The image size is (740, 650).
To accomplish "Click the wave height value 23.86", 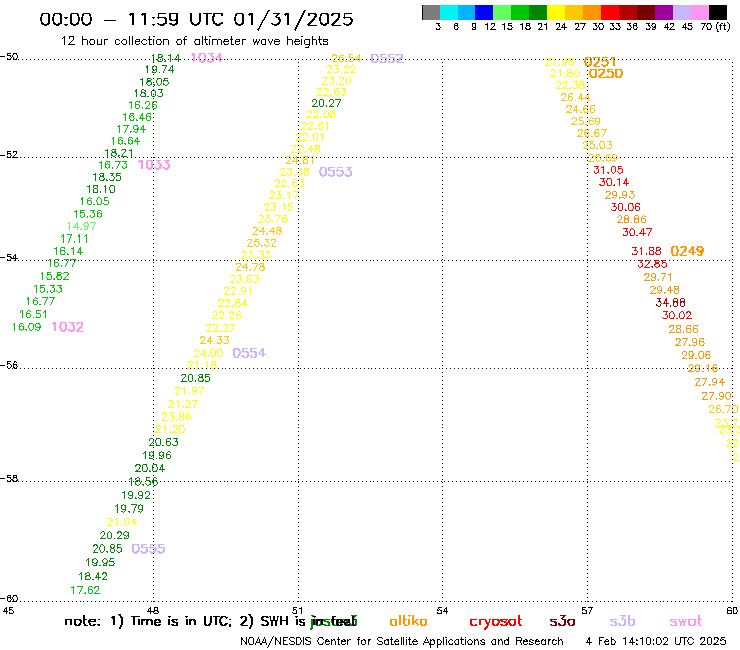I will pyautogui.click(x=177, y=417).
